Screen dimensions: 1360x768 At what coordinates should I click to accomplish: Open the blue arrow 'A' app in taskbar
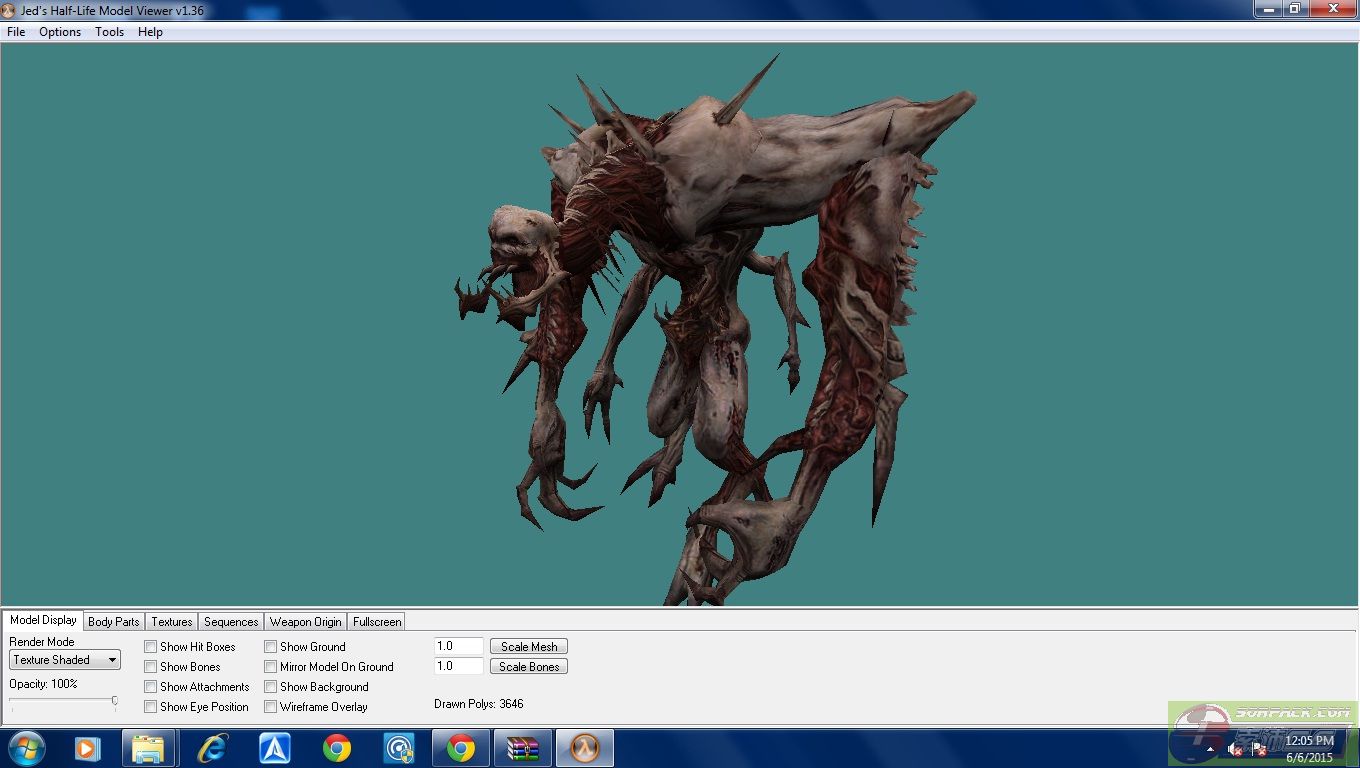coord(274,748)
